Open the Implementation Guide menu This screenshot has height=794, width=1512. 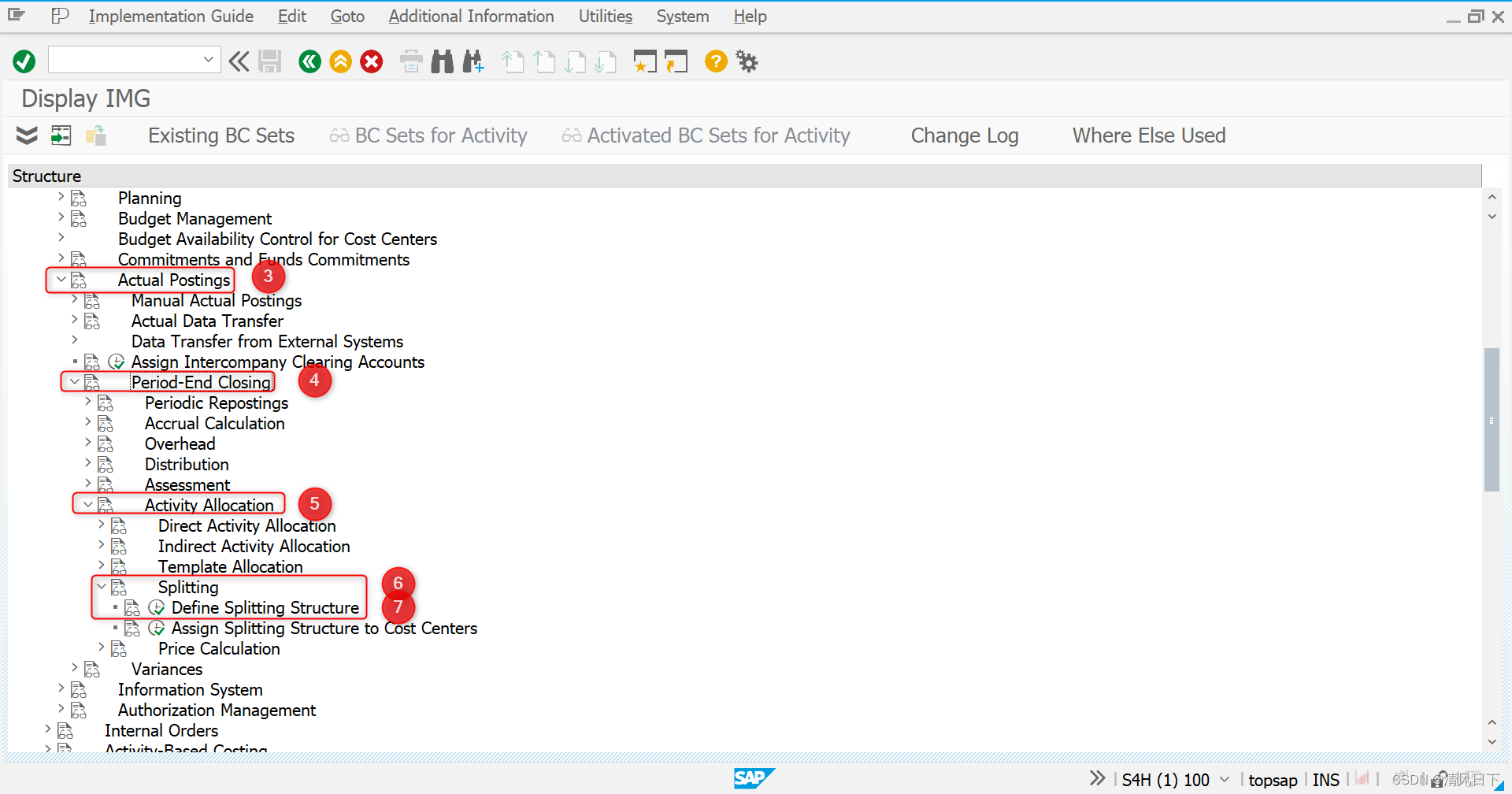pyautogui.click(x=171, y=16)
